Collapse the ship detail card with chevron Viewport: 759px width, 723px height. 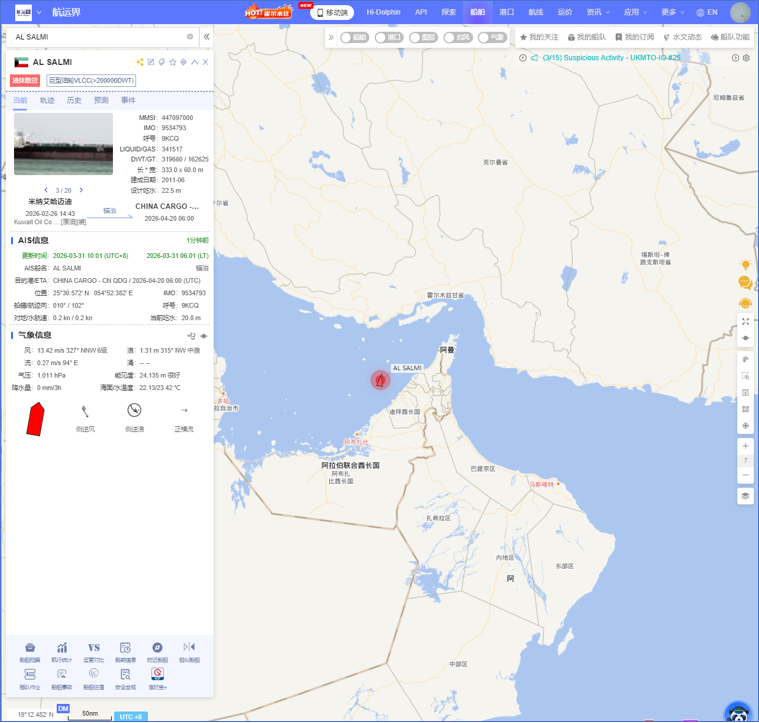pyautogui.click(x=195, y=62)
